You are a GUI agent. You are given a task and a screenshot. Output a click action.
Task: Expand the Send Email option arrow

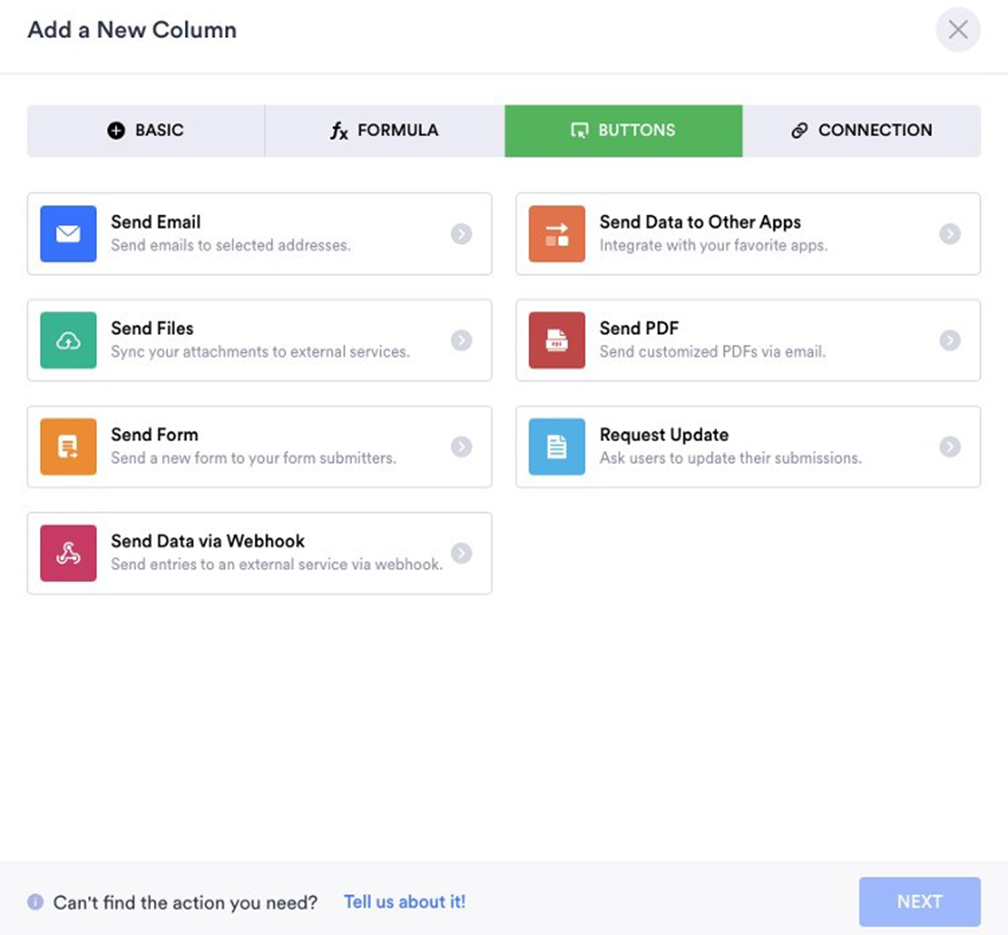(x=461, y=234)
